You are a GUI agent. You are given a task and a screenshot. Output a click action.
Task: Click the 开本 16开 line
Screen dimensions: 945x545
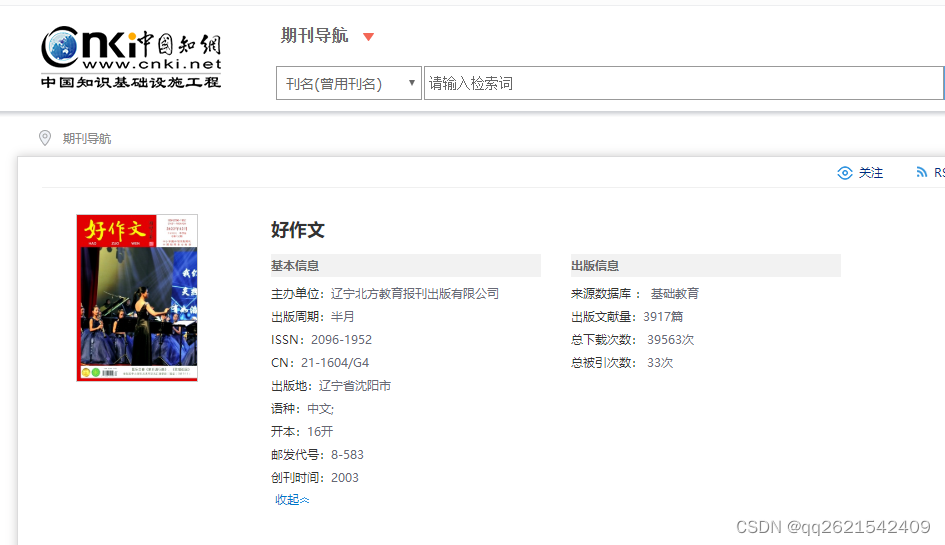point(302,432)
